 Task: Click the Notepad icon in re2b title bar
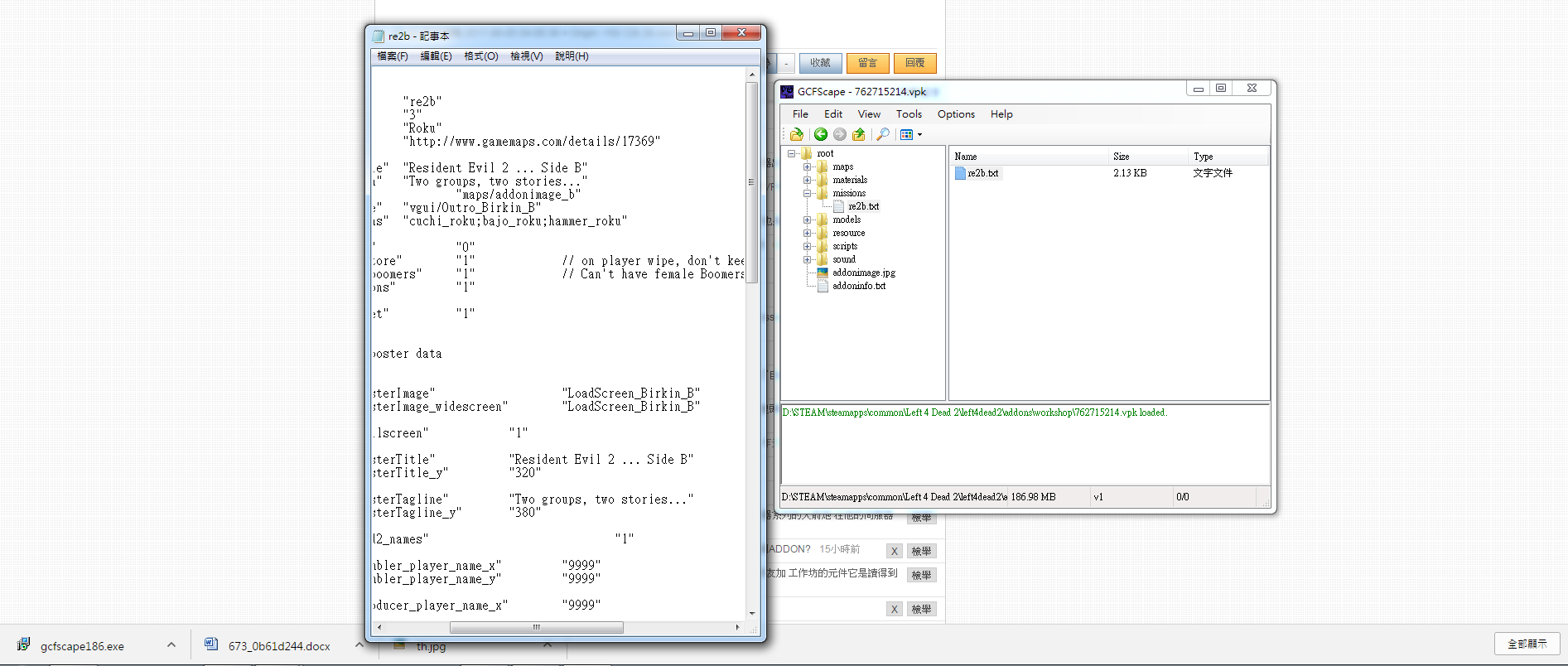click(379, 36)
